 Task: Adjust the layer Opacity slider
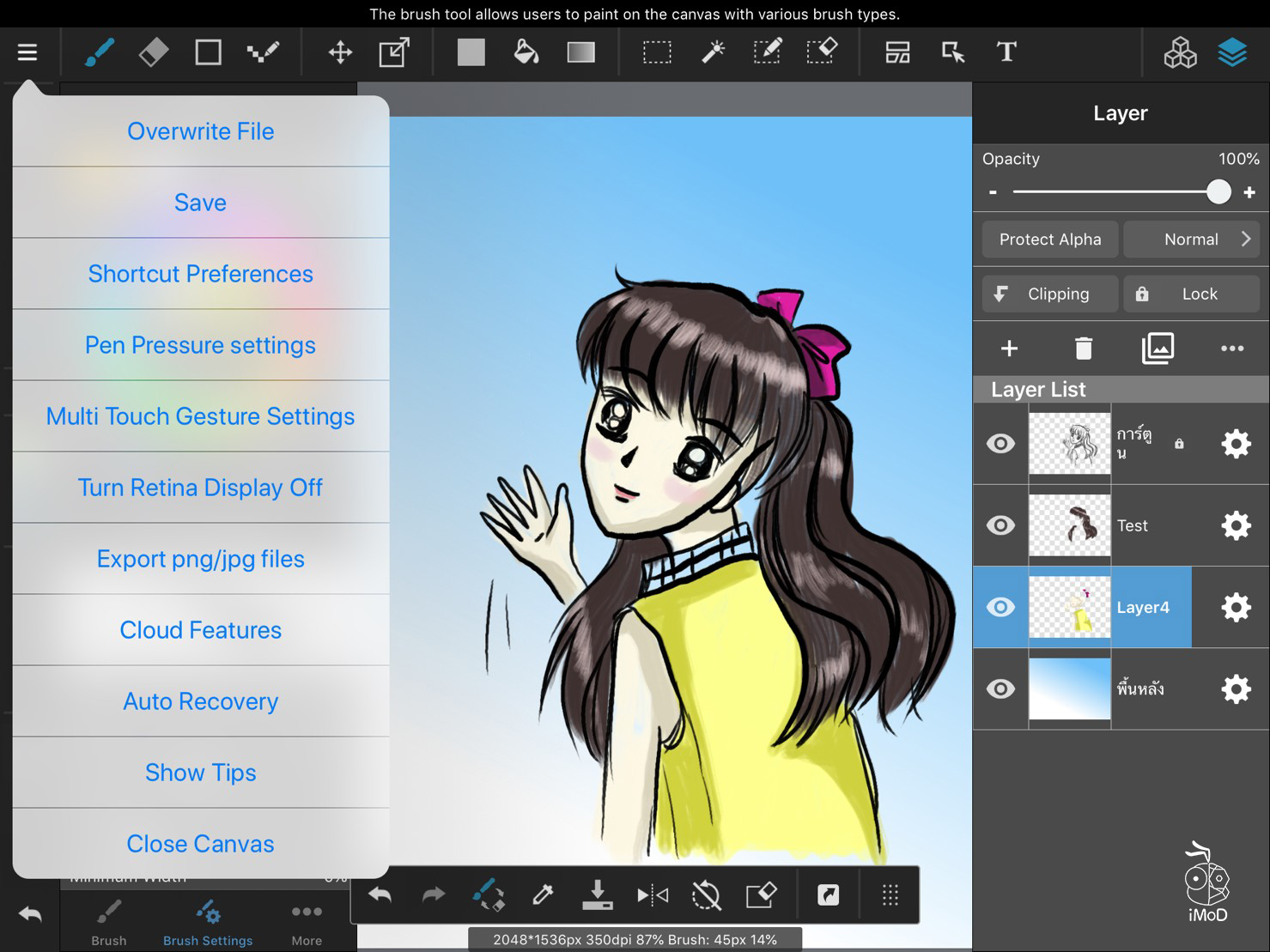point(1218,191)
